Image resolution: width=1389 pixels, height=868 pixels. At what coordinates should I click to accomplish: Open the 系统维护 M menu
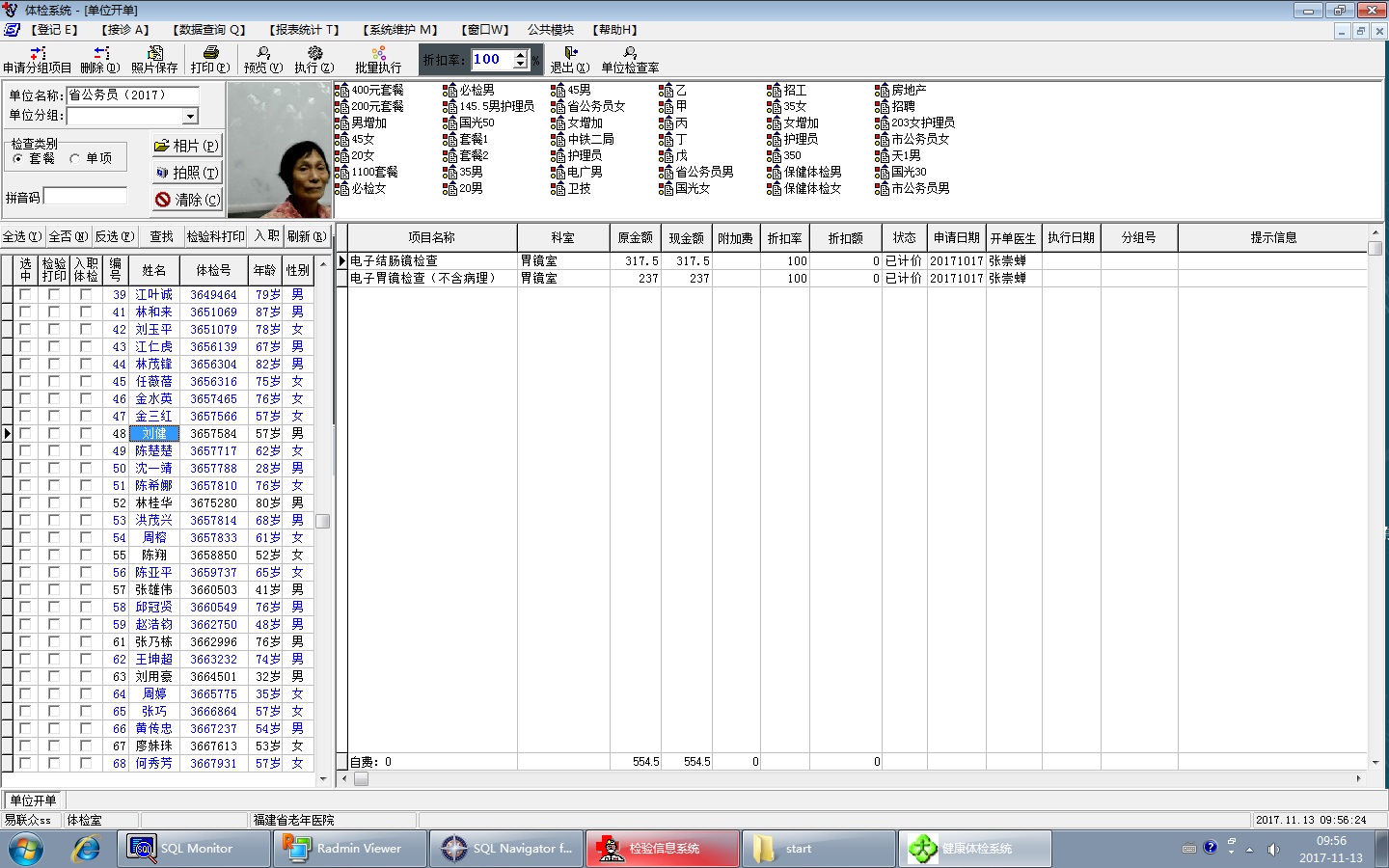click(400, 30)
